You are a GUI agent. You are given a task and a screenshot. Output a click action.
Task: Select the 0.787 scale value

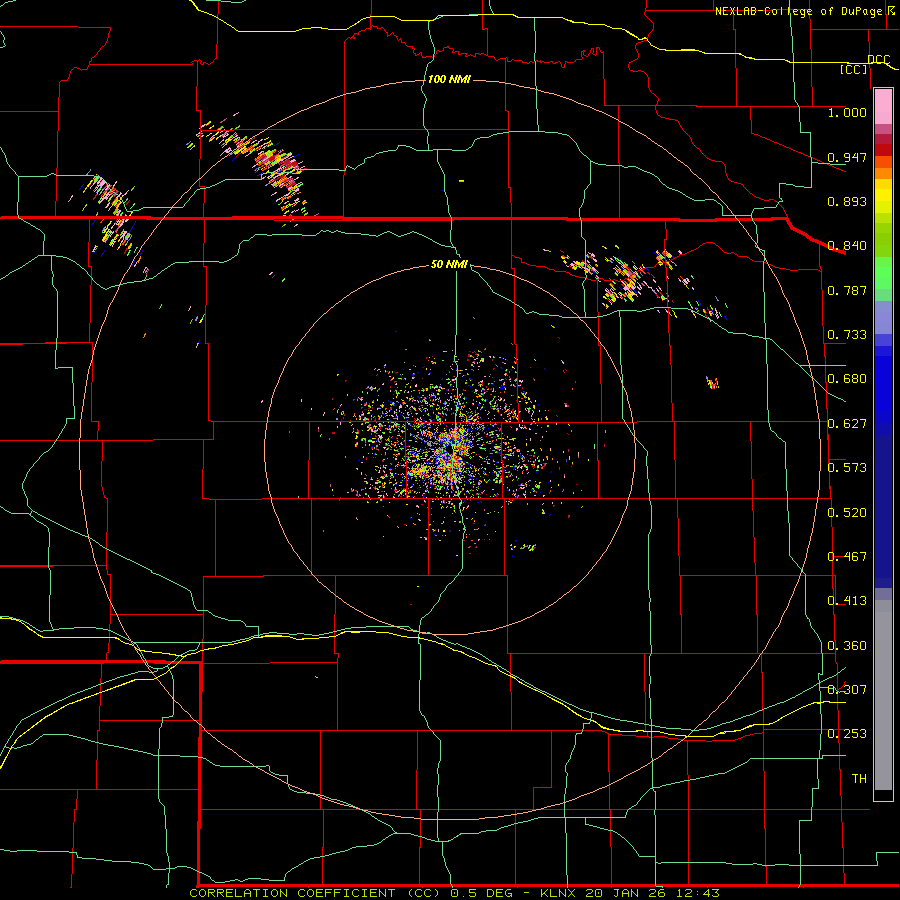point(847,290)
